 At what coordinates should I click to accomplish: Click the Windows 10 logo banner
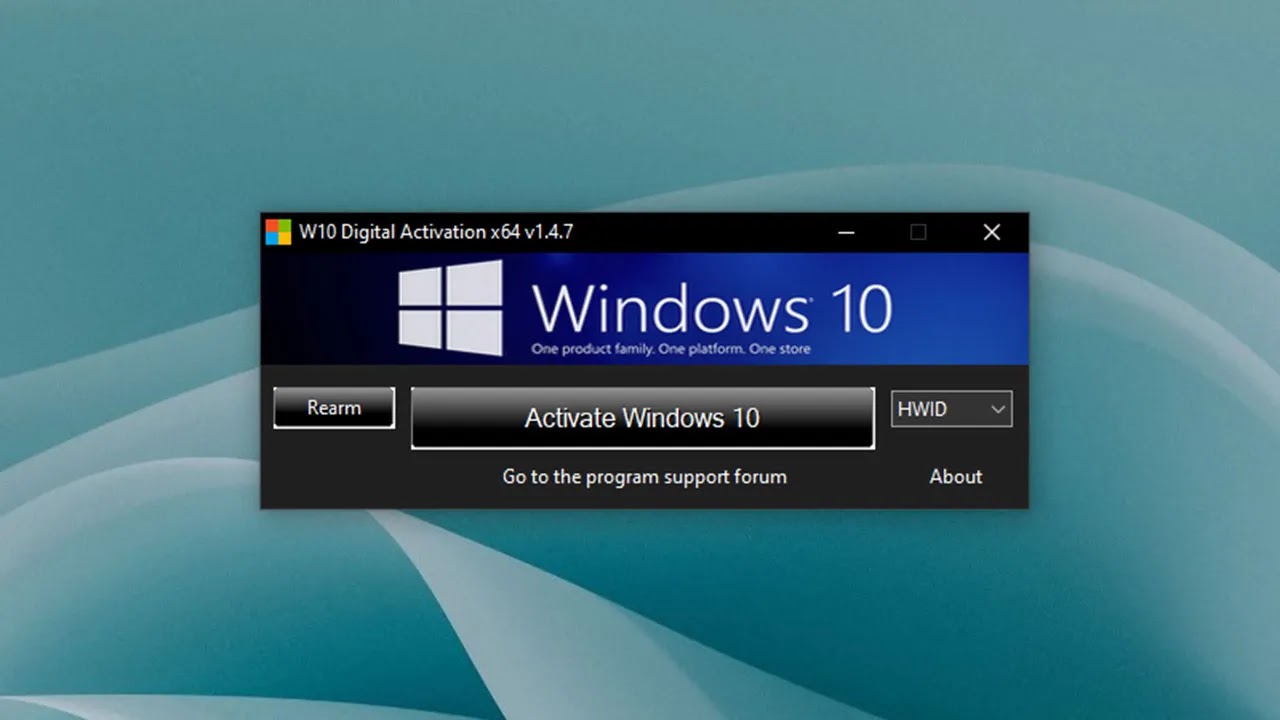click(x=644, y=308)
